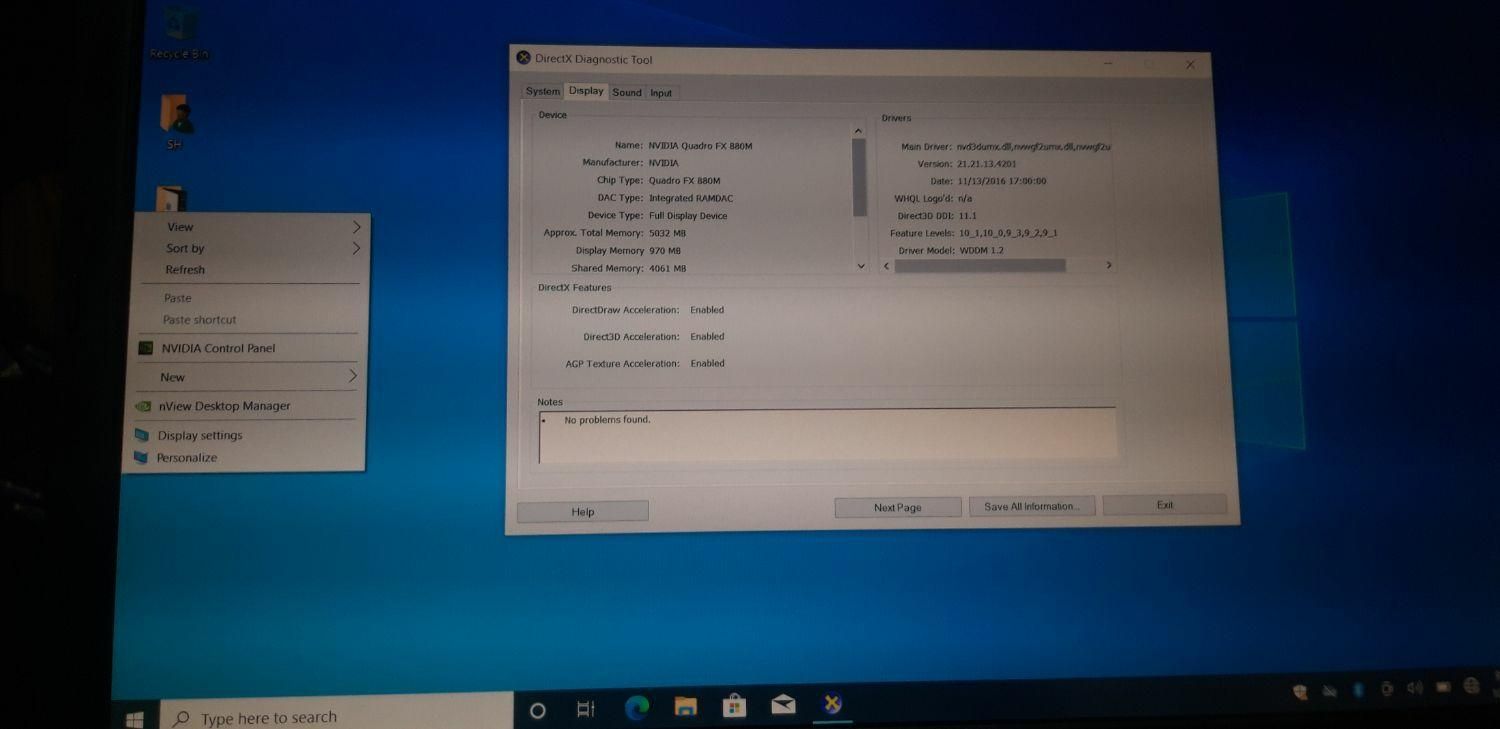Click Drivers scroll left arrow

pyautogui.click(x=886, y=266)
